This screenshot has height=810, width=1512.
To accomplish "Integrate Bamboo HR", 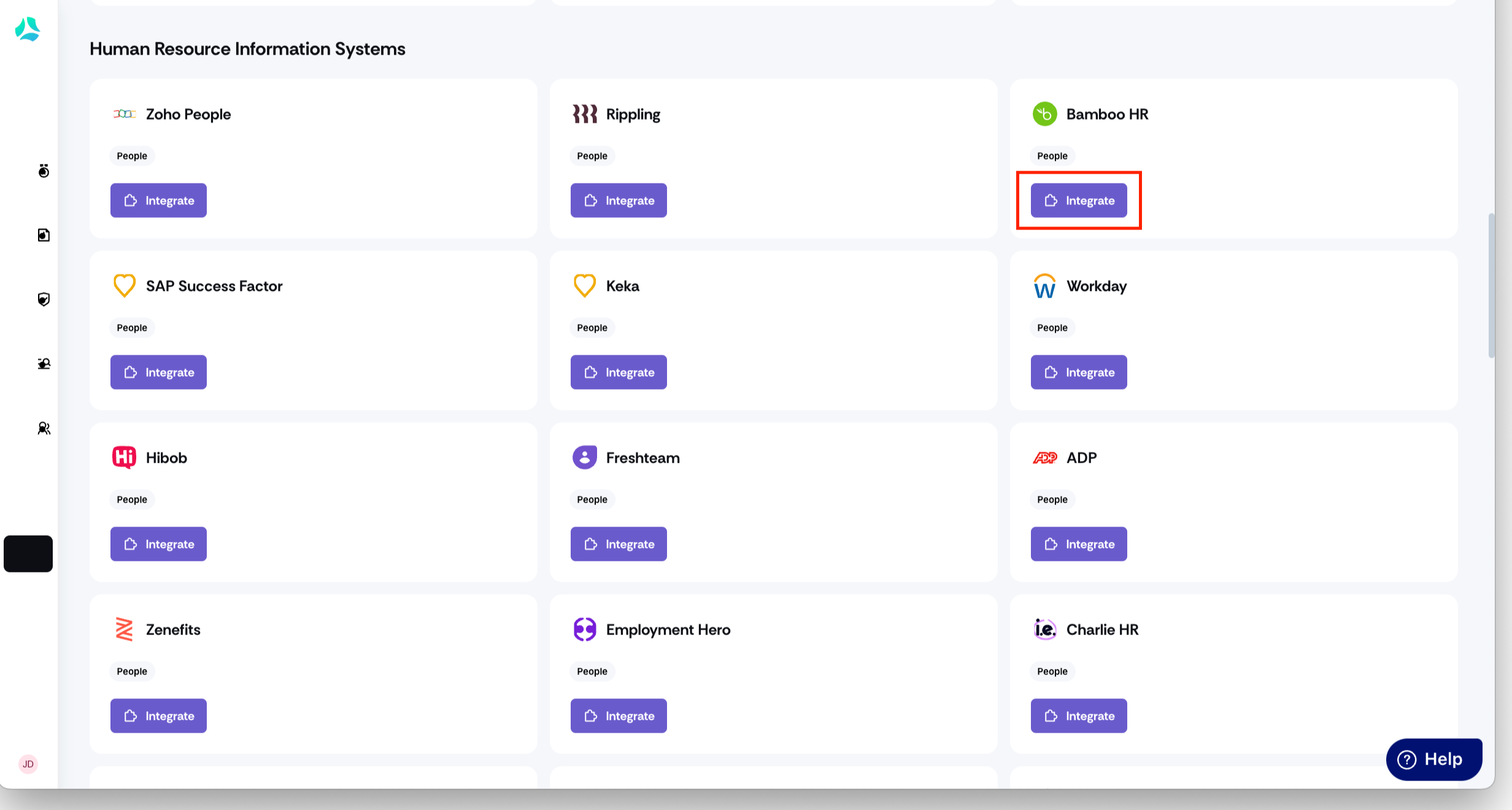I will (1079, 200).
